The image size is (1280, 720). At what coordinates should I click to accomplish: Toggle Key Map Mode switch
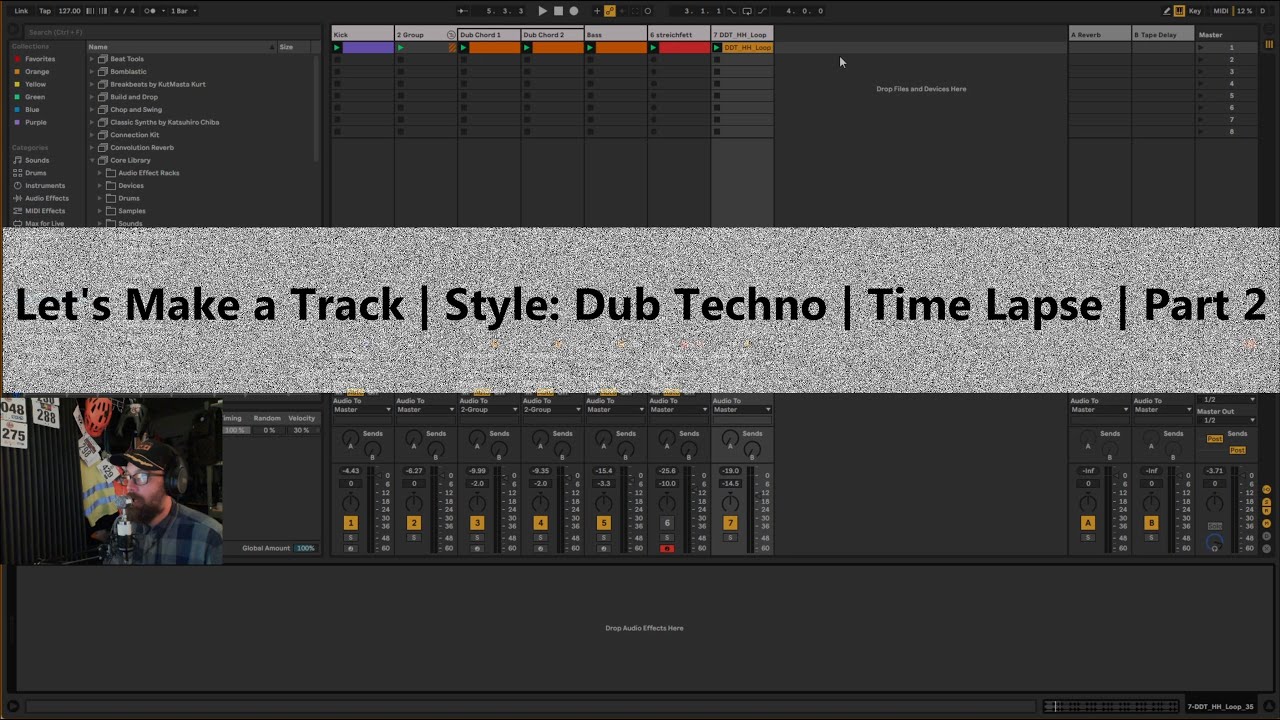1195,11
